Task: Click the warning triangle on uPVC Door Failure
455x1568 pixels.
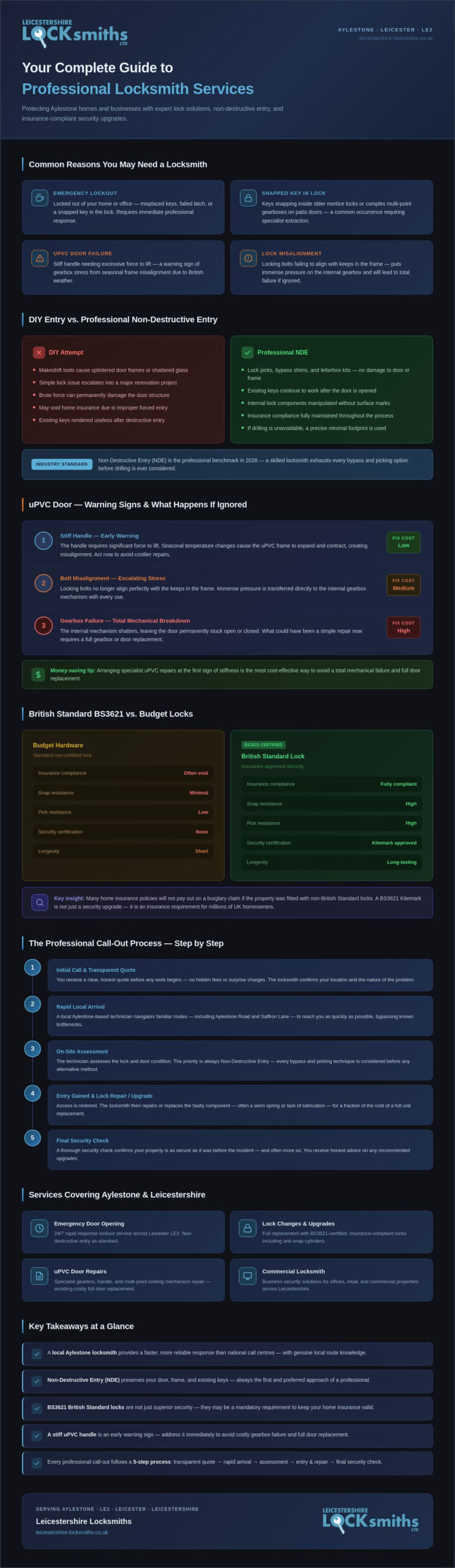Action: click(x=40, y=258)
